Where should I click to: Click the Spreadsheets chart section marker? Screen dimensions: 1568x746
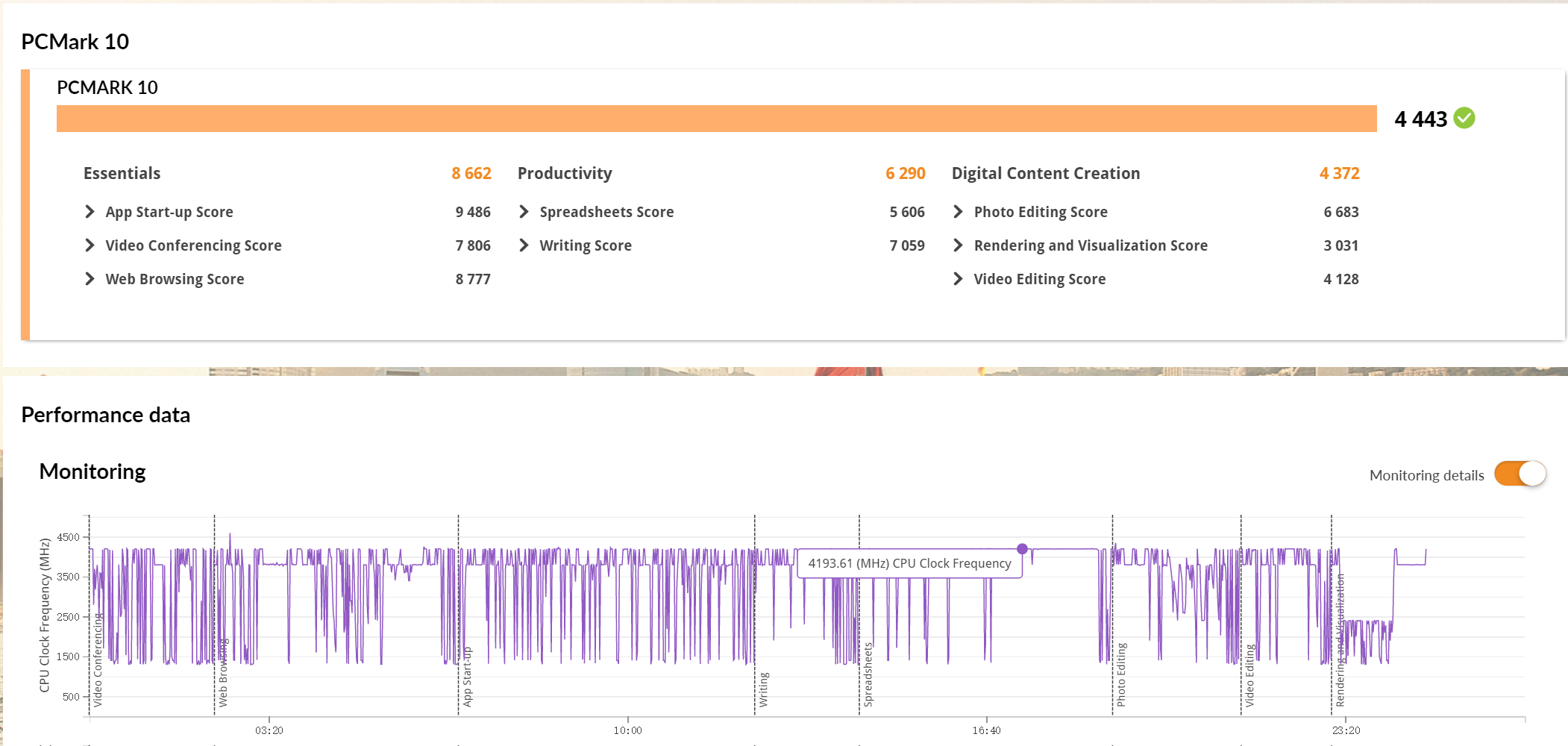[x=868, y=674]
